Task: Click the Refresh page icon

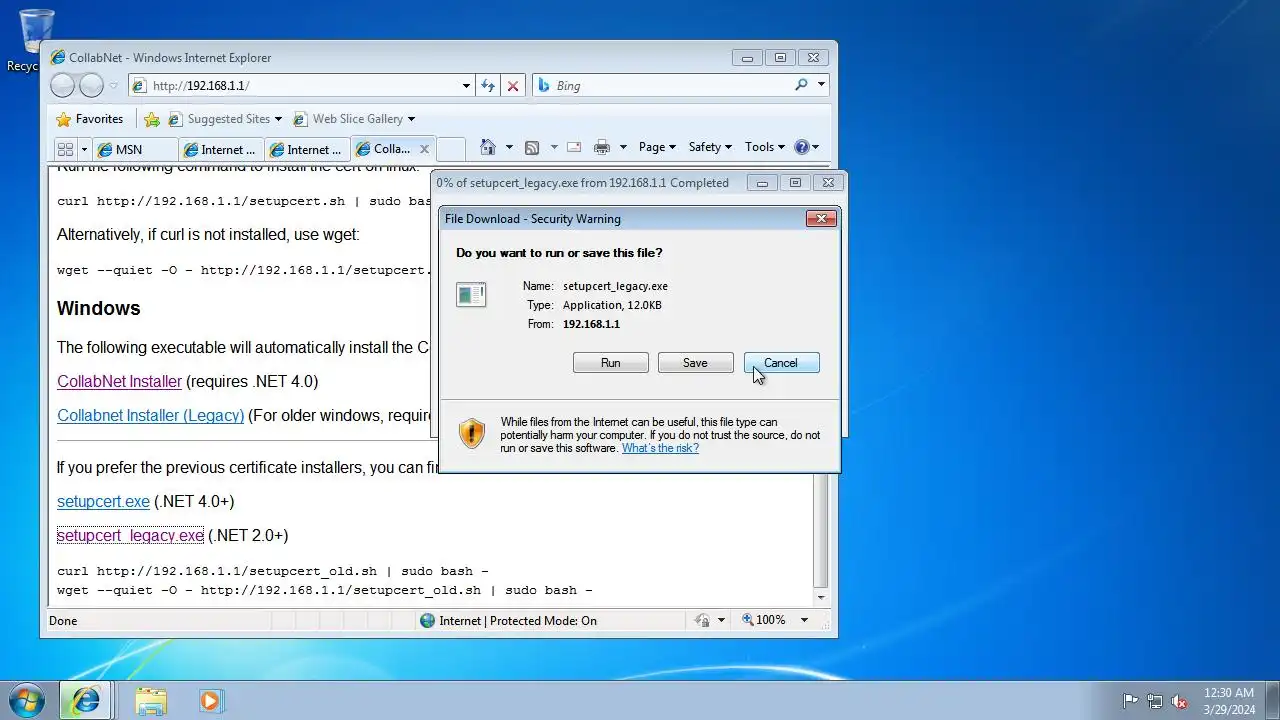Action: point(488,86)
